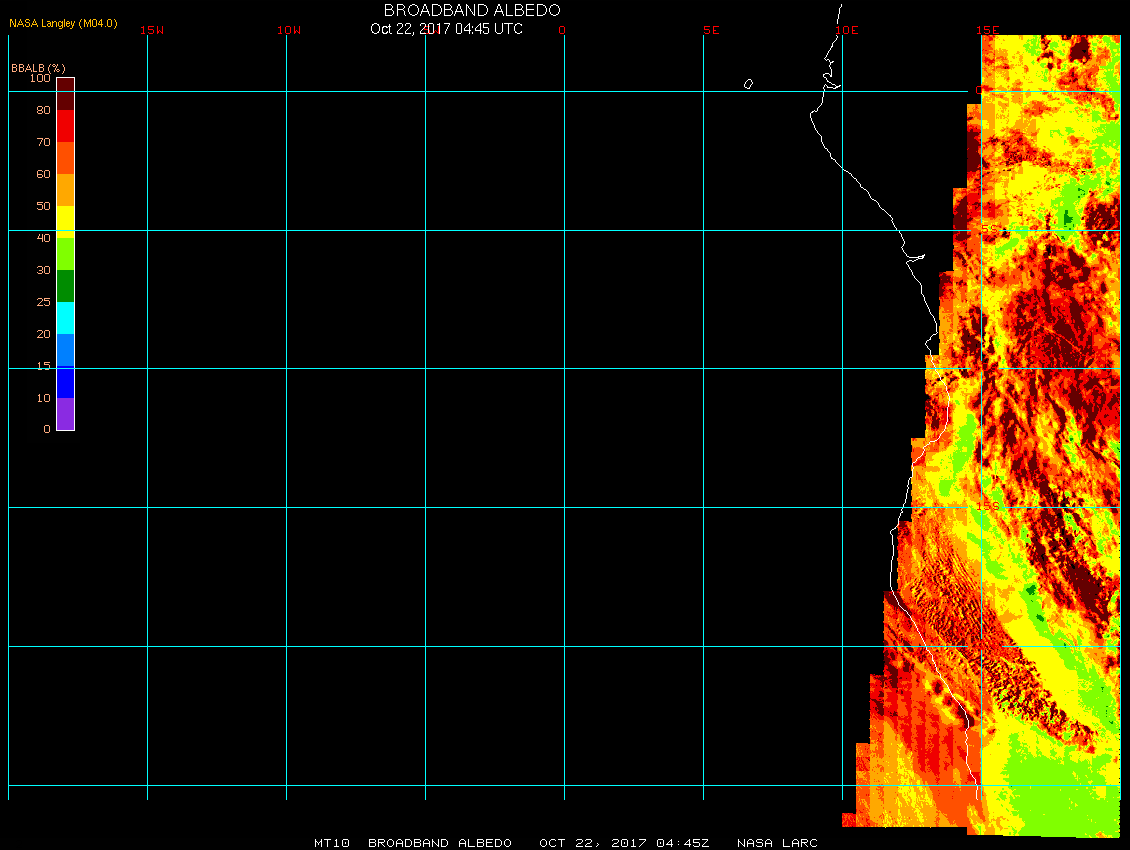The height and width of the screenshot is (850, 1130).
Task: Select the yellow 40–50% legend swatch
Action: pos(65,221)
